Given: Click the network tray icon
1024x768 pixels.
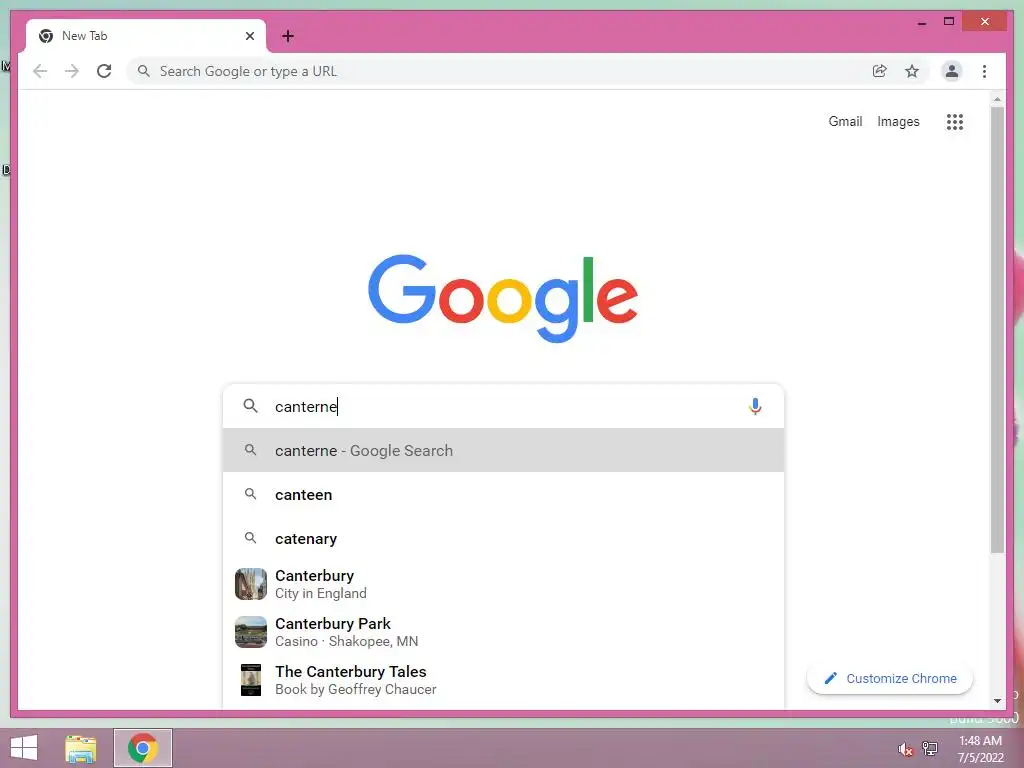Looking at the screenshot, I should coord(929,748).
